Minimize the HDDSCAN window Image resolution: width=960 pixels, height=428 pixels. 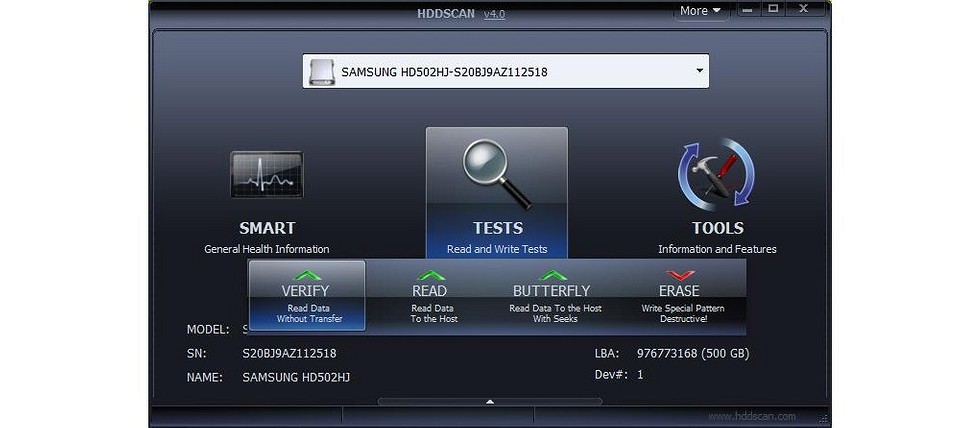(x=747, y=9)
